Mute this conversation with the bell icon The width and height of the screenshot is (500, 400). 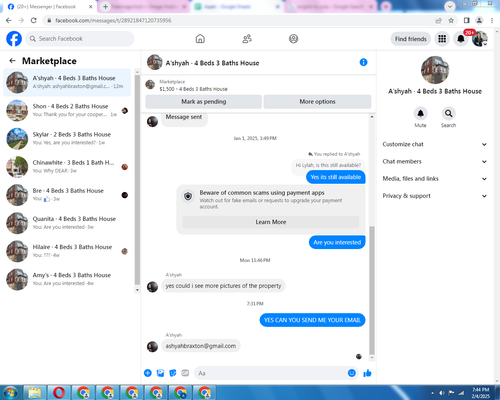tap(420, 114)
